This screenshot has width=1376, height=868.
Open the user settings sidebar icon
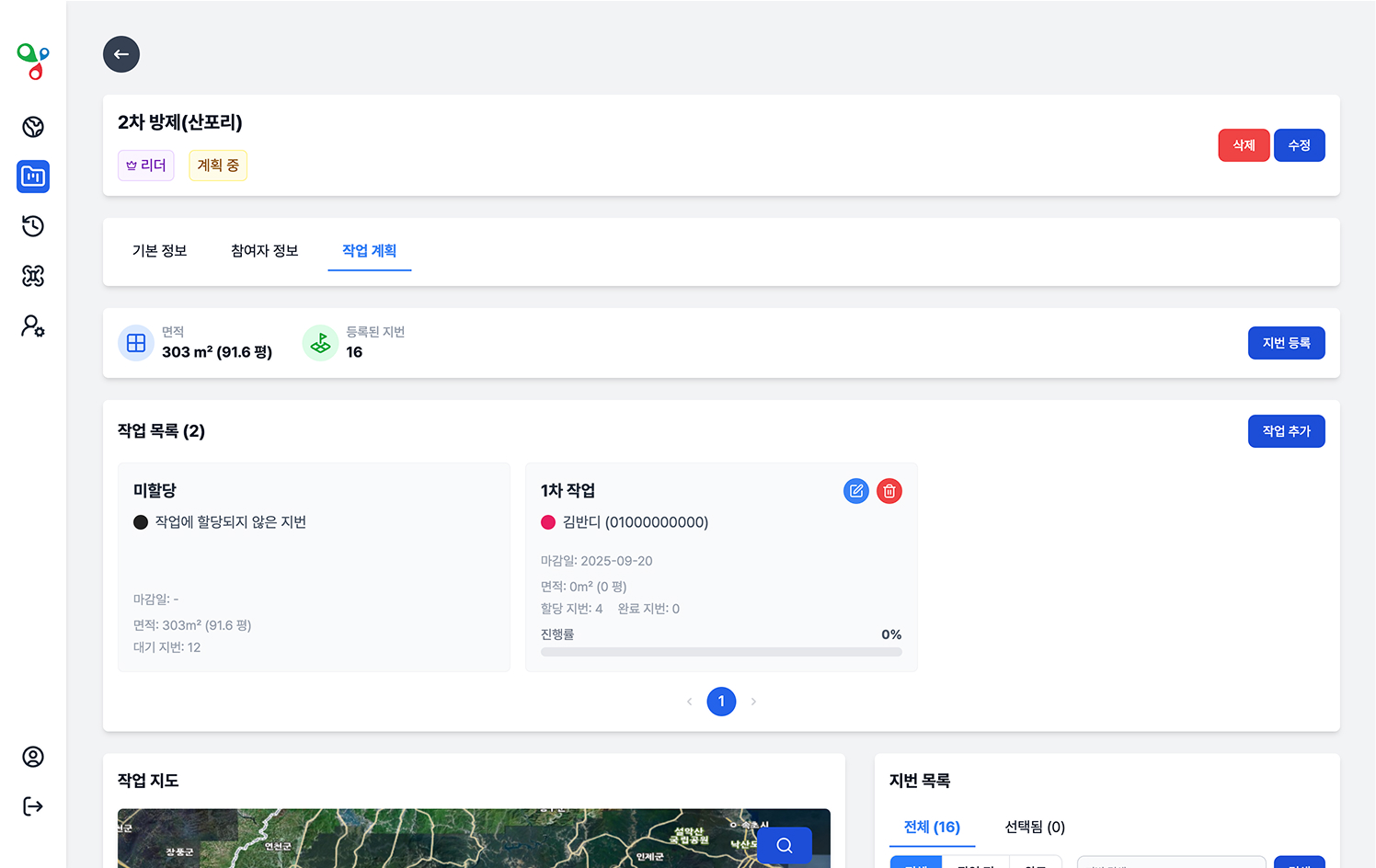pyautogui.click(x=33, y=326)
